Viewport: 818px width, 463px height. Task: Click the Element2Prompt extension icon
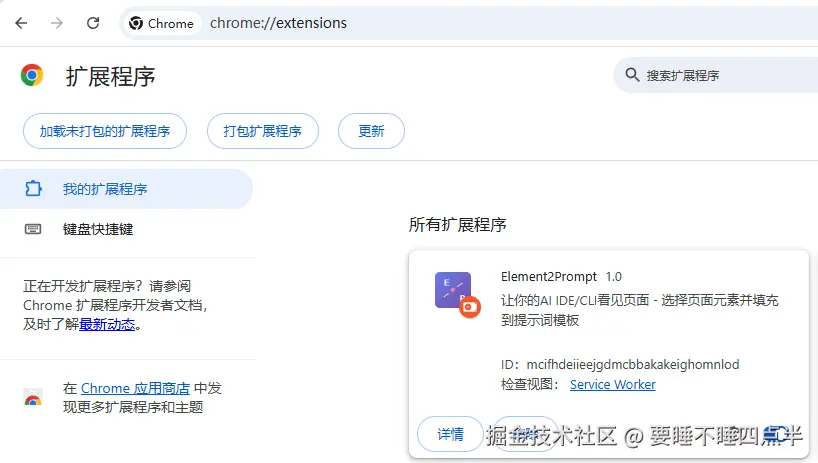click(x=453, y=290)
